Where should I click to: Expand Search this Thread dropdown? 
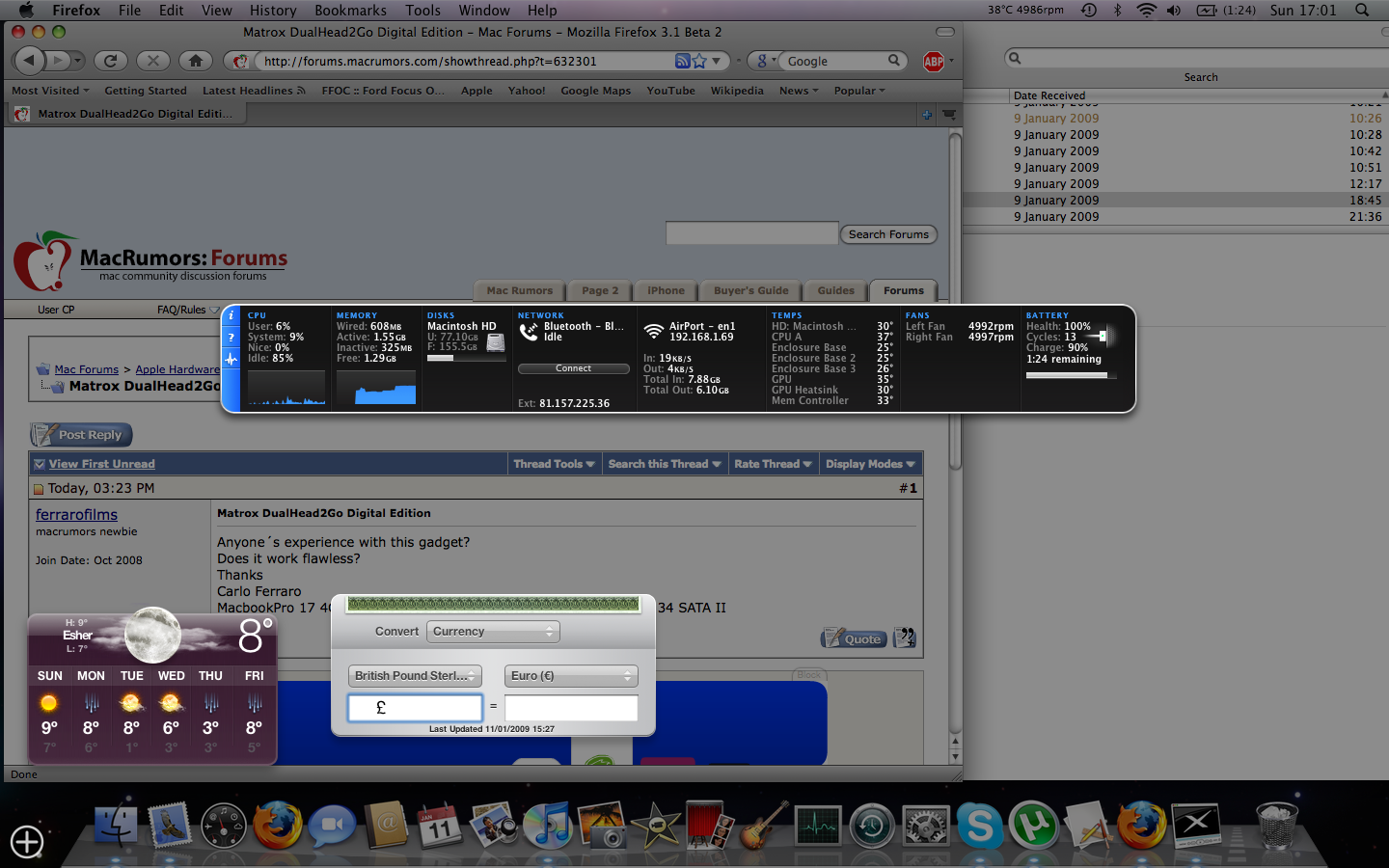(x=665, y=464)
